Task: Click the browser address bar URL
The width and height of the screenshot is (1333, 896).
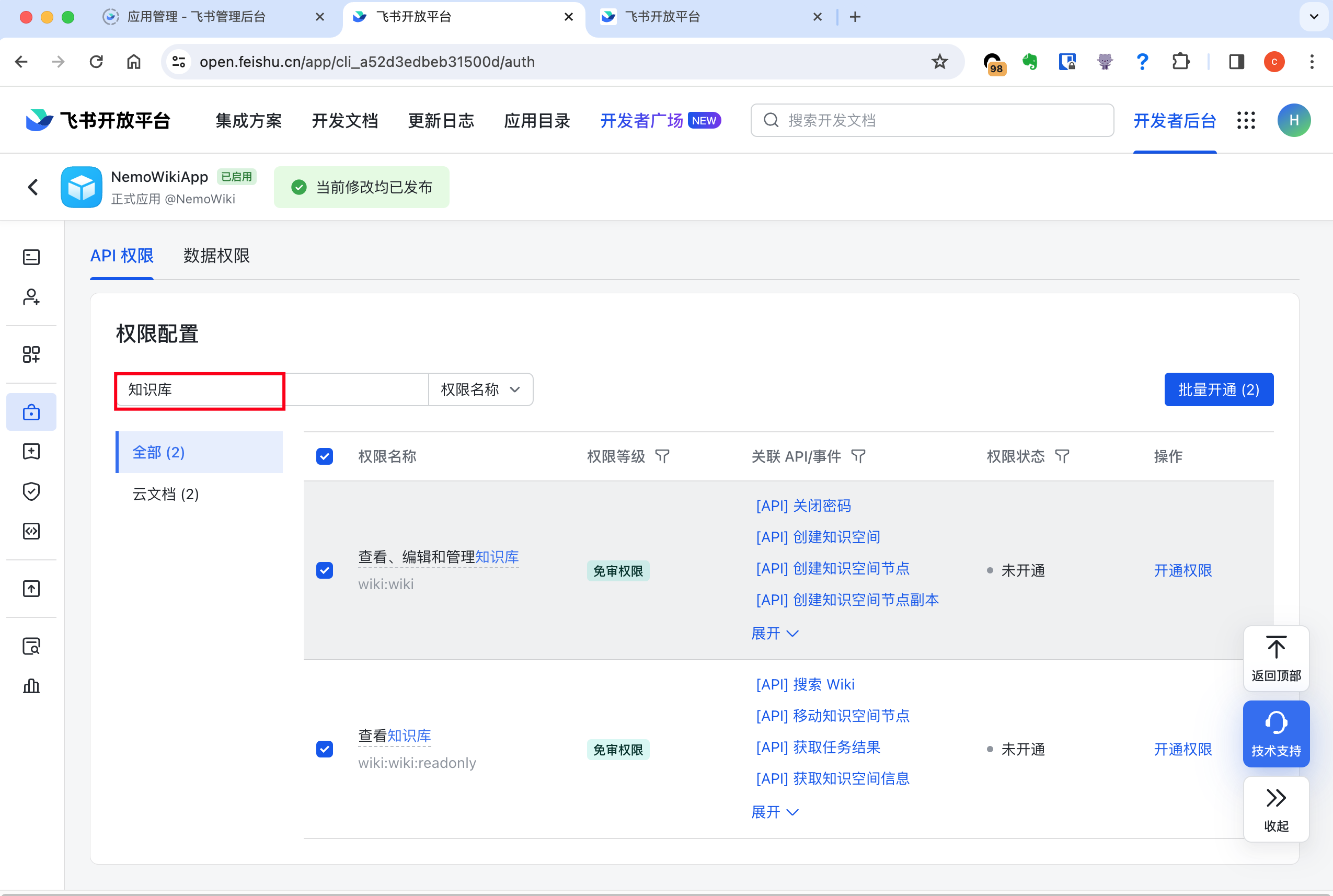Action: 367,62
